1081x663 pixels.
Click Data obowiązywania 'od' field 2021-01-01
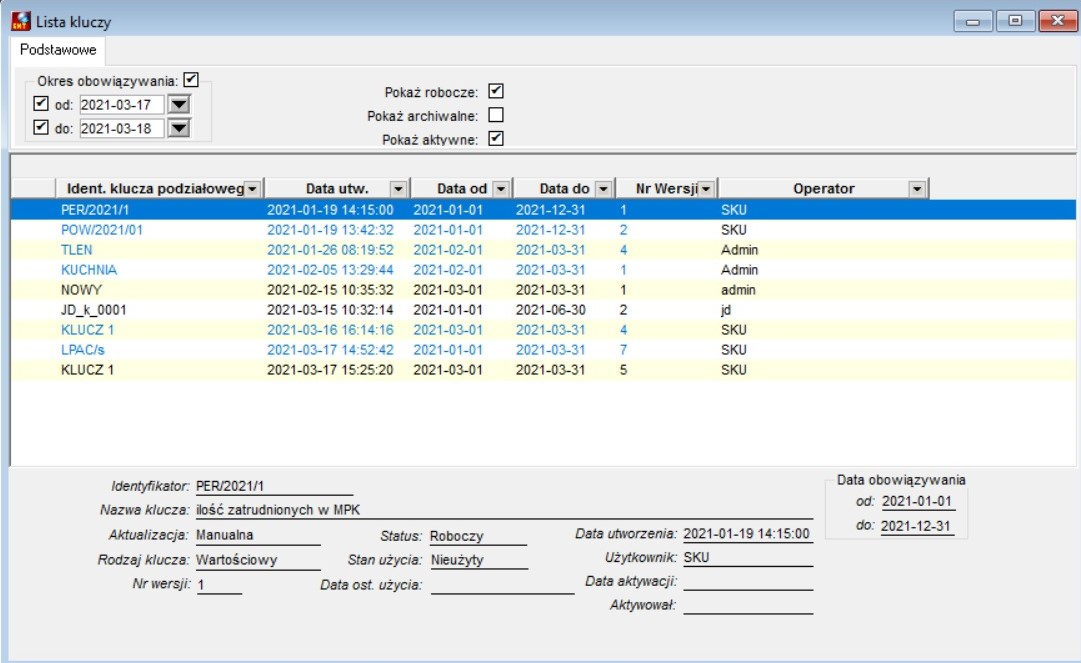(x=918, y=501)
